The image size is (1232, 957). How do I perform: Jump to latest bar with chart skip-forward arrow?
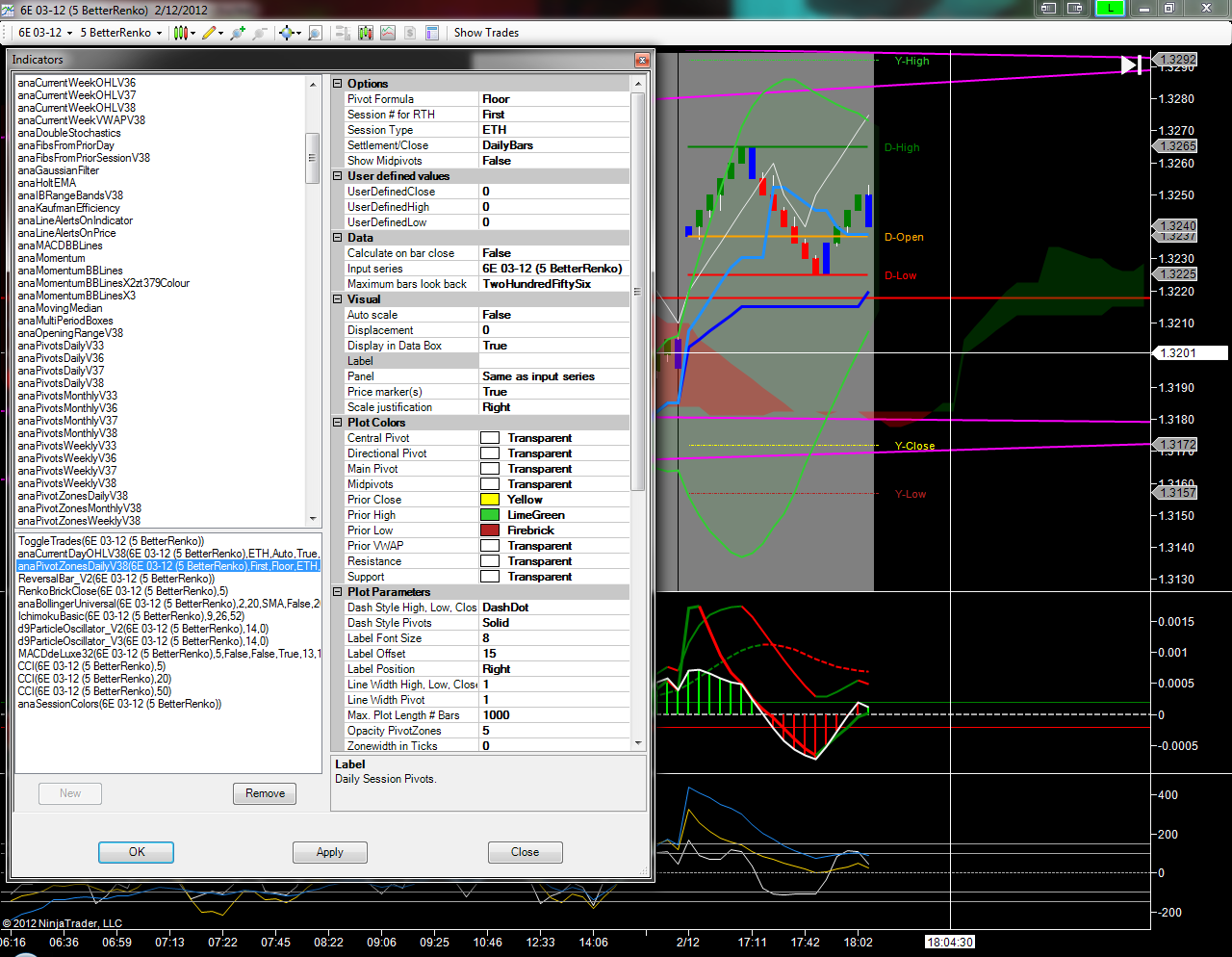(x=1131, y=65)
